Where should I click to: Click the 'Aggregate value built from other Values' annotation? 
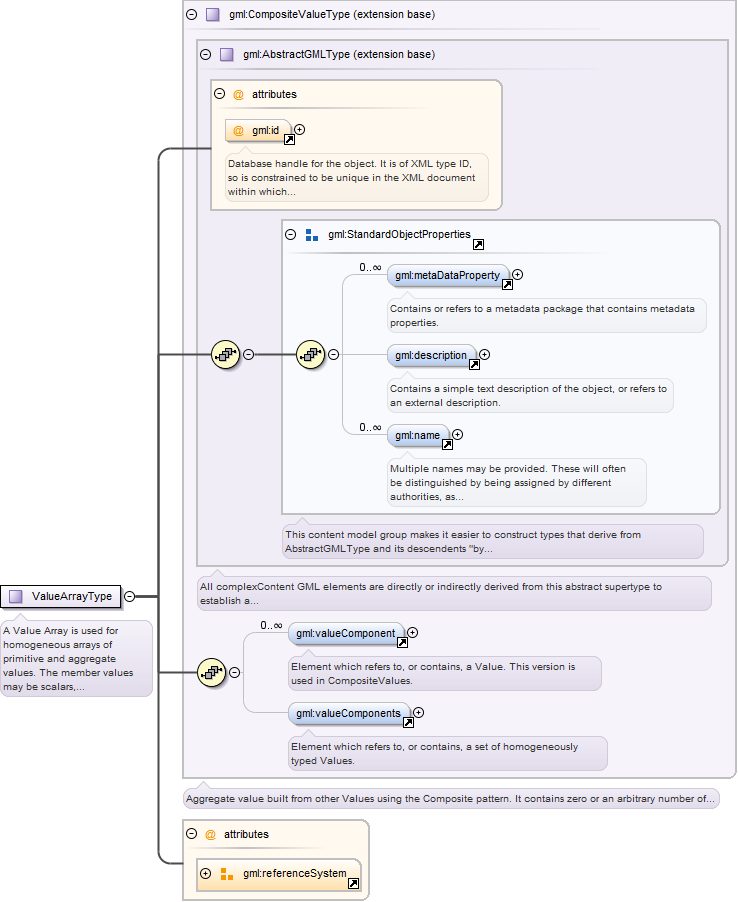tap(451, 798)
